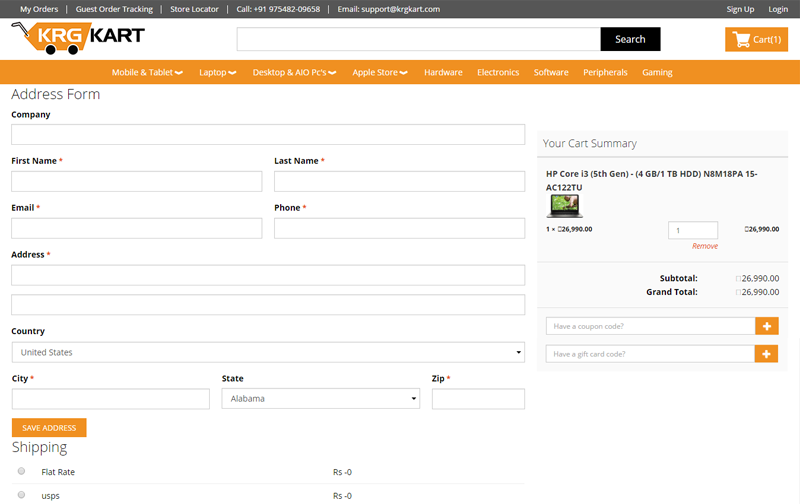Click into the First Name field

[x=137, y=181]
